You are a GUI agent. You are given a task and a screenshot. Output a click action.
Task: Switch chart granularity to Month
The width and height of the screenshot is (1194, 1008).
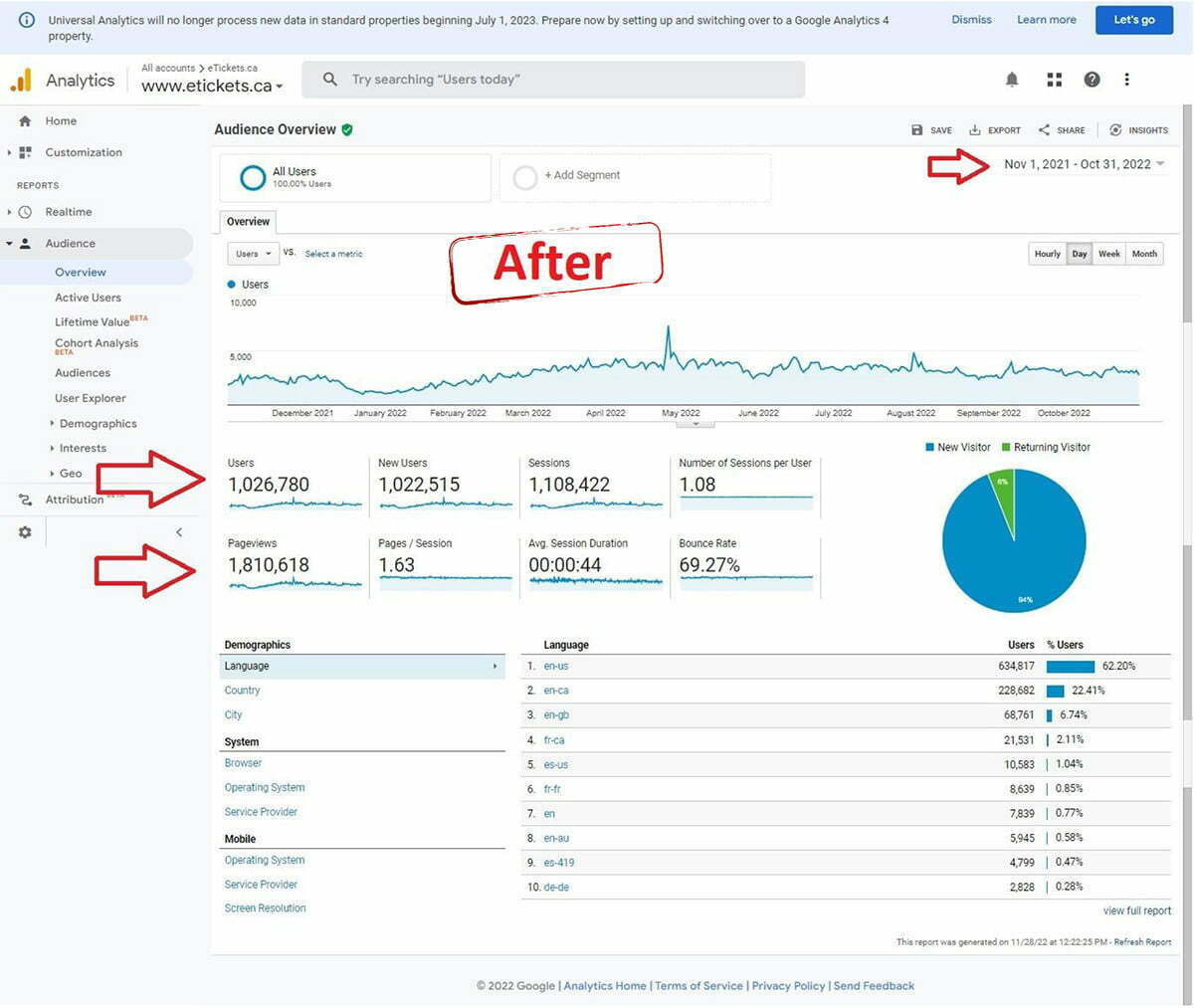tap(1144, 254)
